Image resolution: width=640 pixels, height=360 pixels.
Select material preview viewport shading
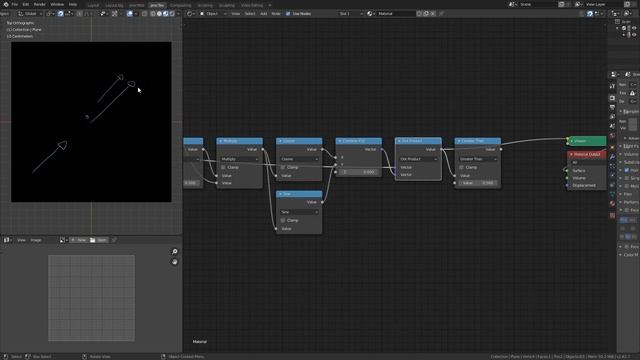coord(165,13)
